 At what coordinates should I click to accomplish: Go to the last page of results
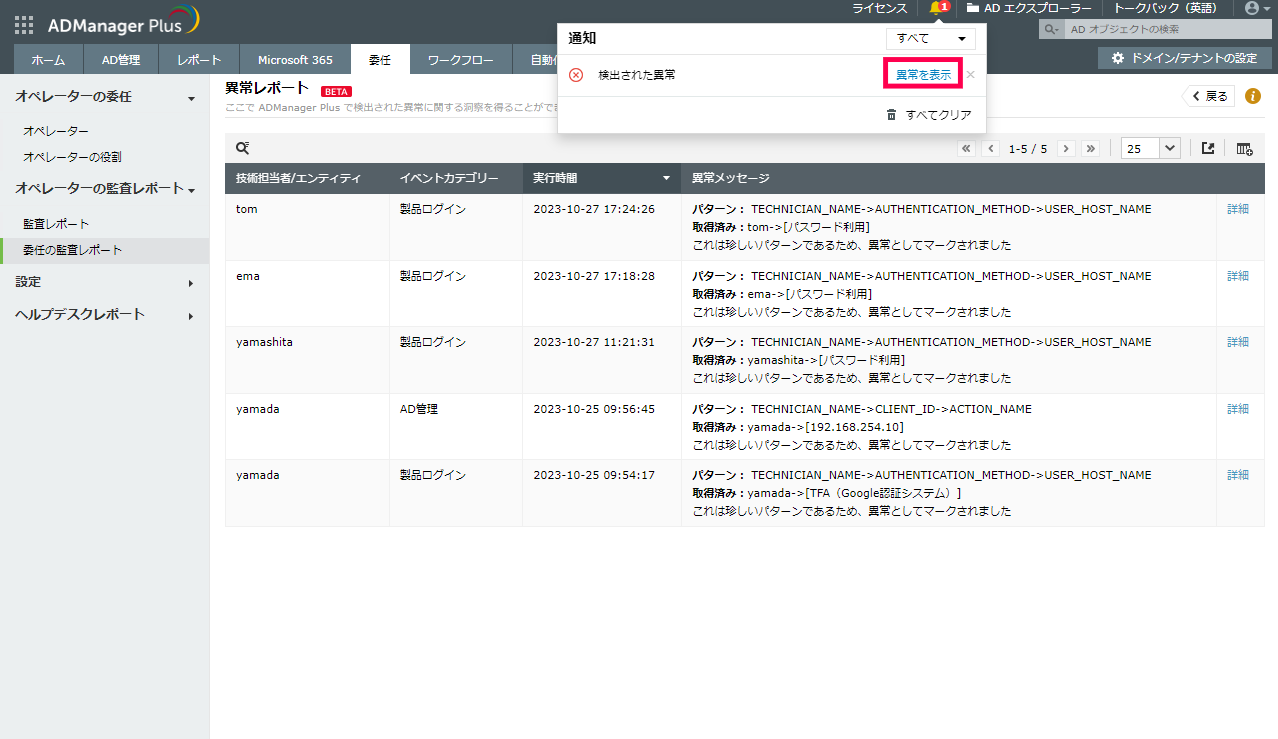(1090, 148)
